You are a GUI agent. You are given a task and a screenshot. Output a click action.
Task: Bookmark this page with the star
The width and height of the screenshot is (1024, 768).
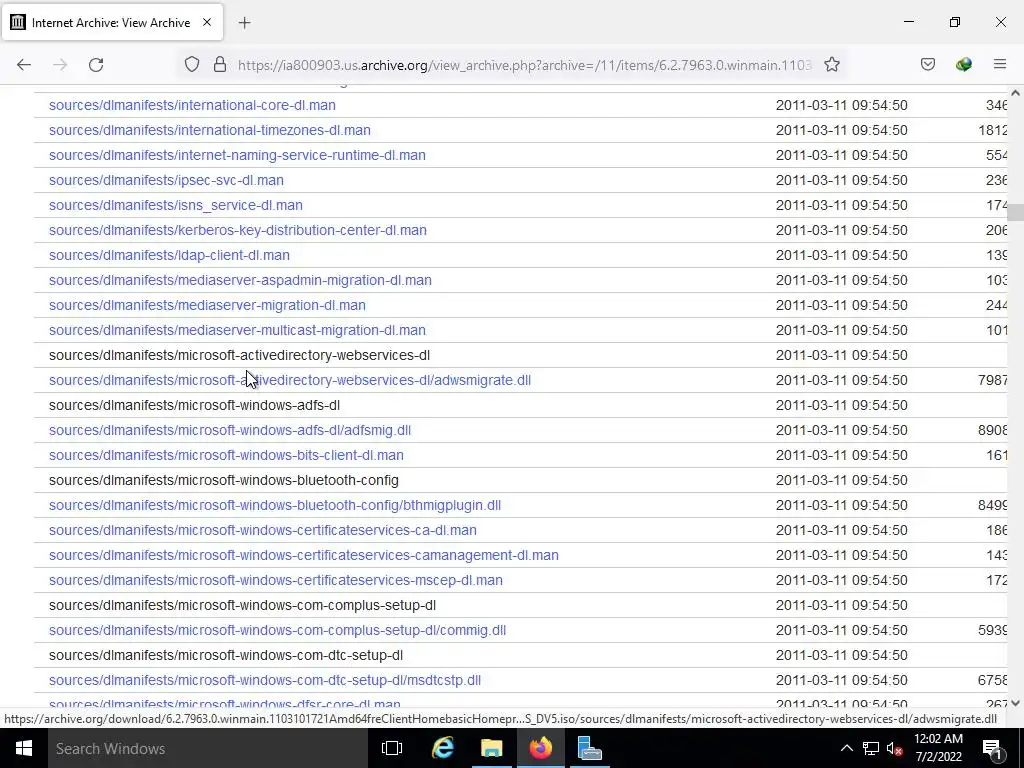831,65
